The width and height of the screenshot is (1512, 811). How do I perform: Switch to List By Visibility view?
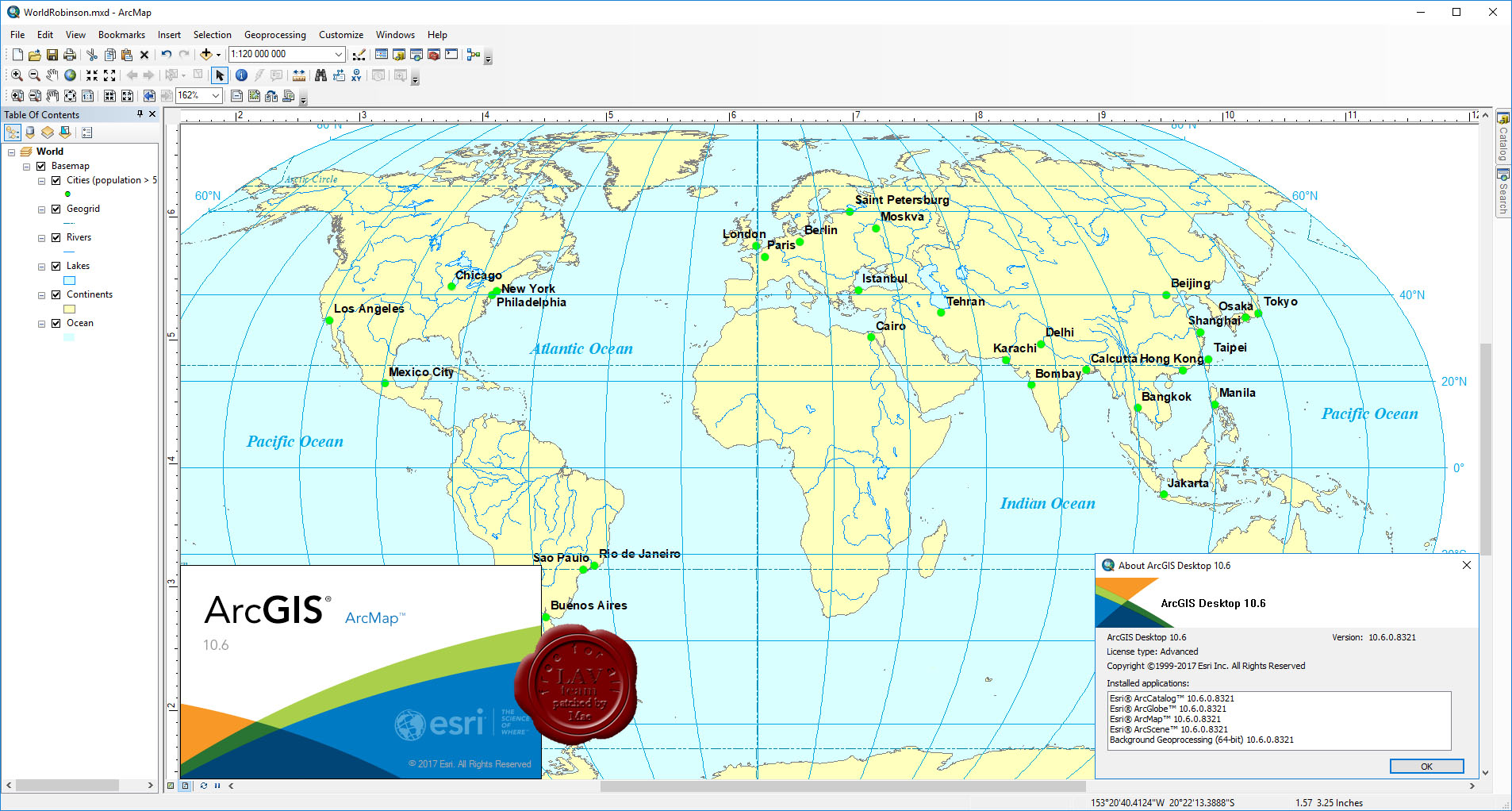48,133
